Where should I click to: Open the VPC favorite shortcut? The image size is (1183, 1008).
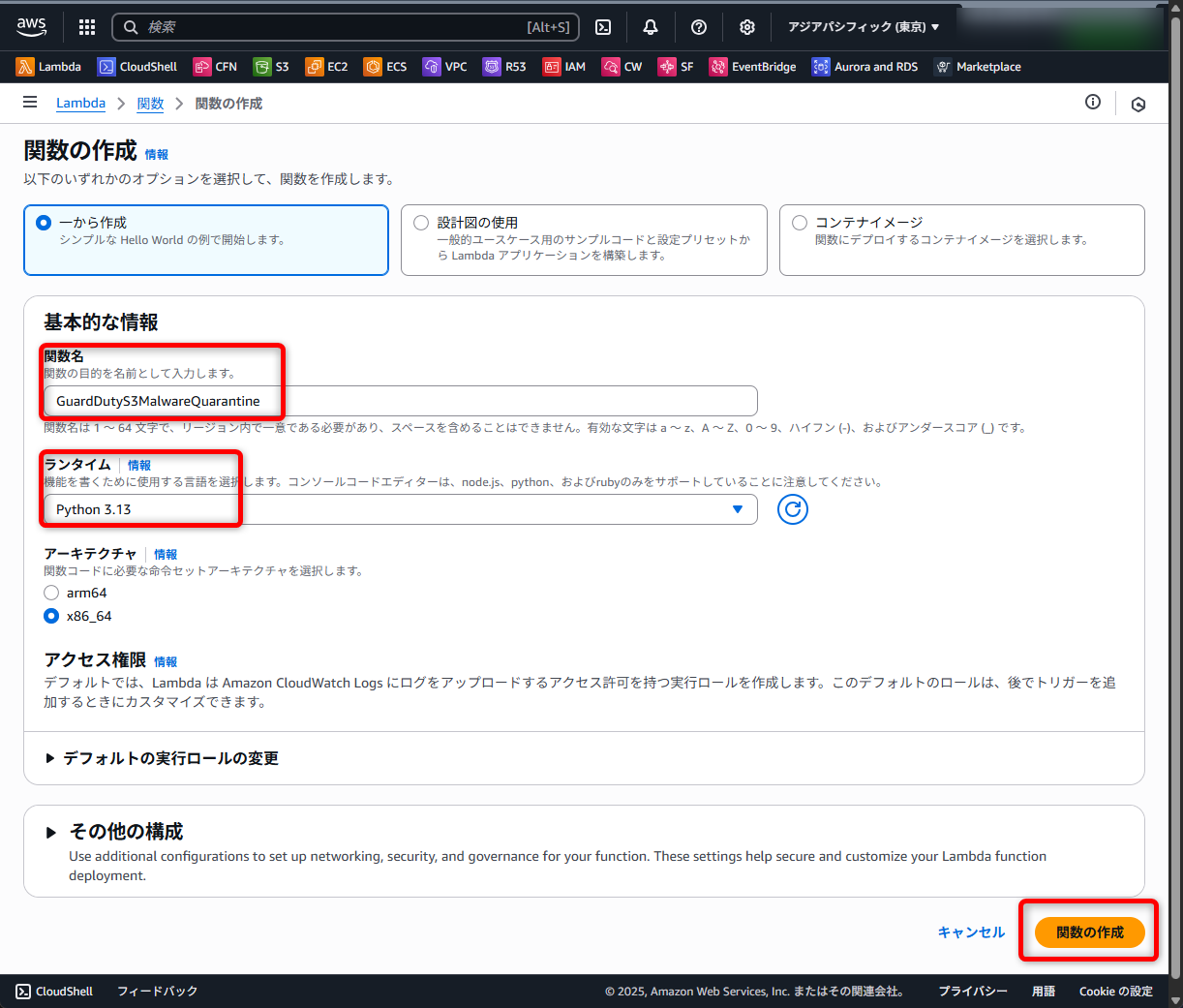pos(445,67)
